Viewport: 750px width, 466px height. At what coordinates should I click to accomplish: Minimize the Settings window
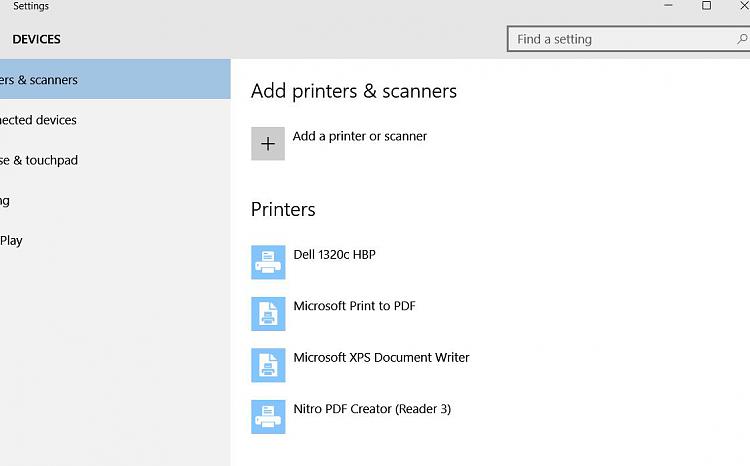[668, 5]
